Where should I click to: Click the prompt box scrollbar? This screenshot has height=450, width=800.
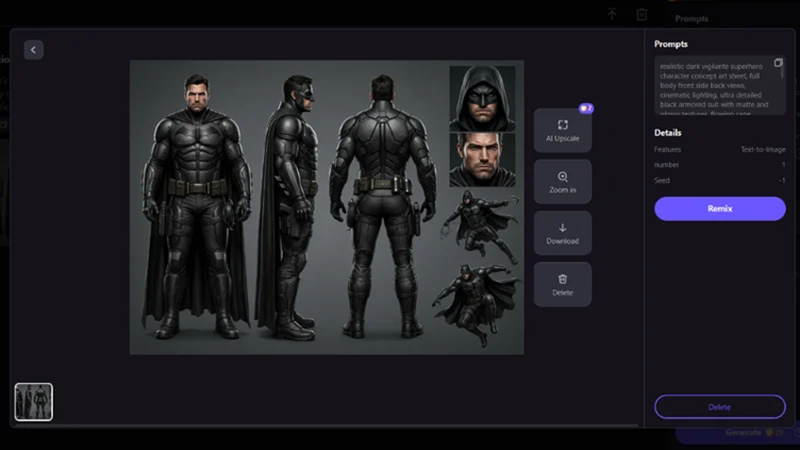pyautogui.click(x=783, y=69)
